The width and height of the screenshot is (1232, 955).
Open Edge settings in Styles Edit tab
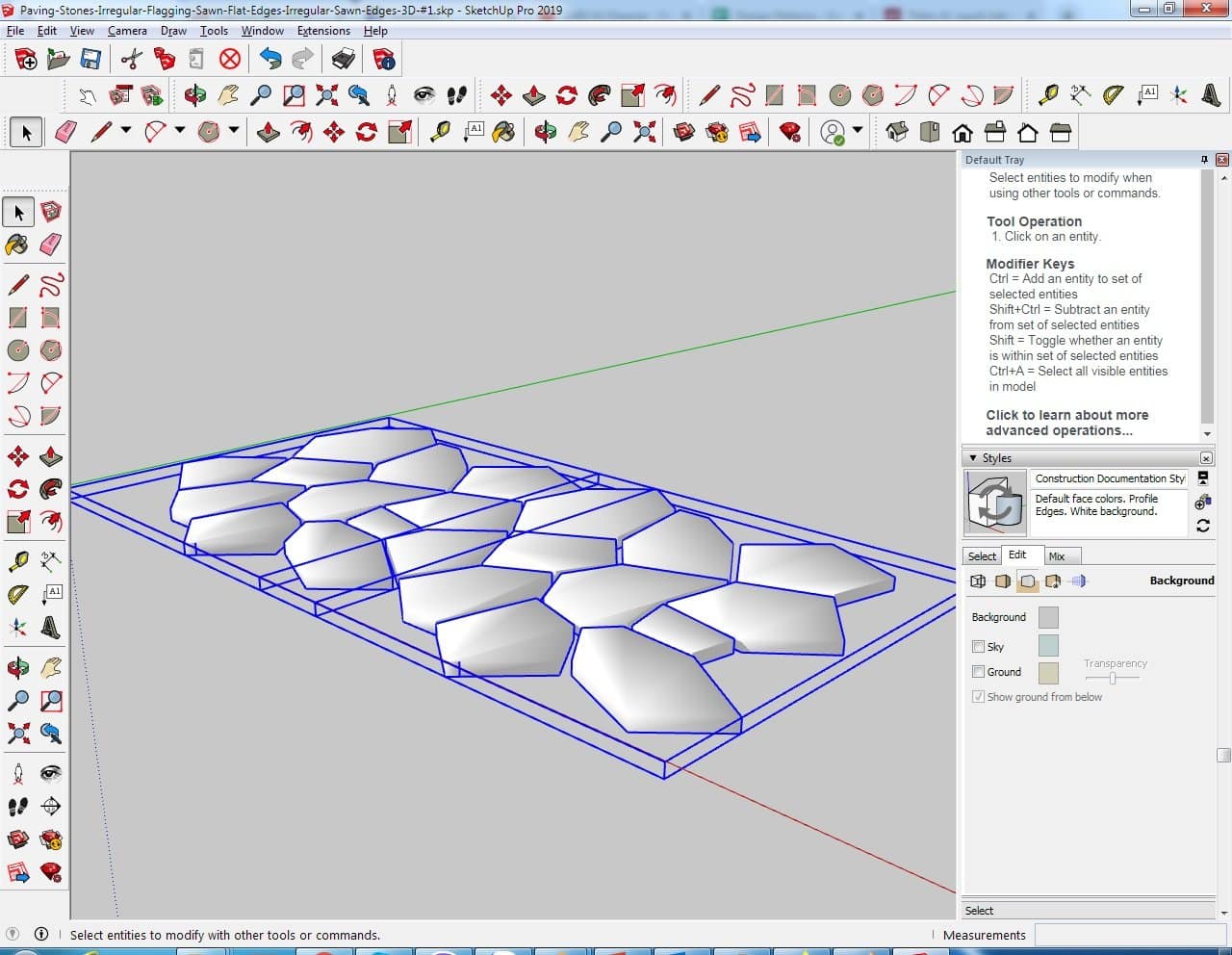click(978, 581)
